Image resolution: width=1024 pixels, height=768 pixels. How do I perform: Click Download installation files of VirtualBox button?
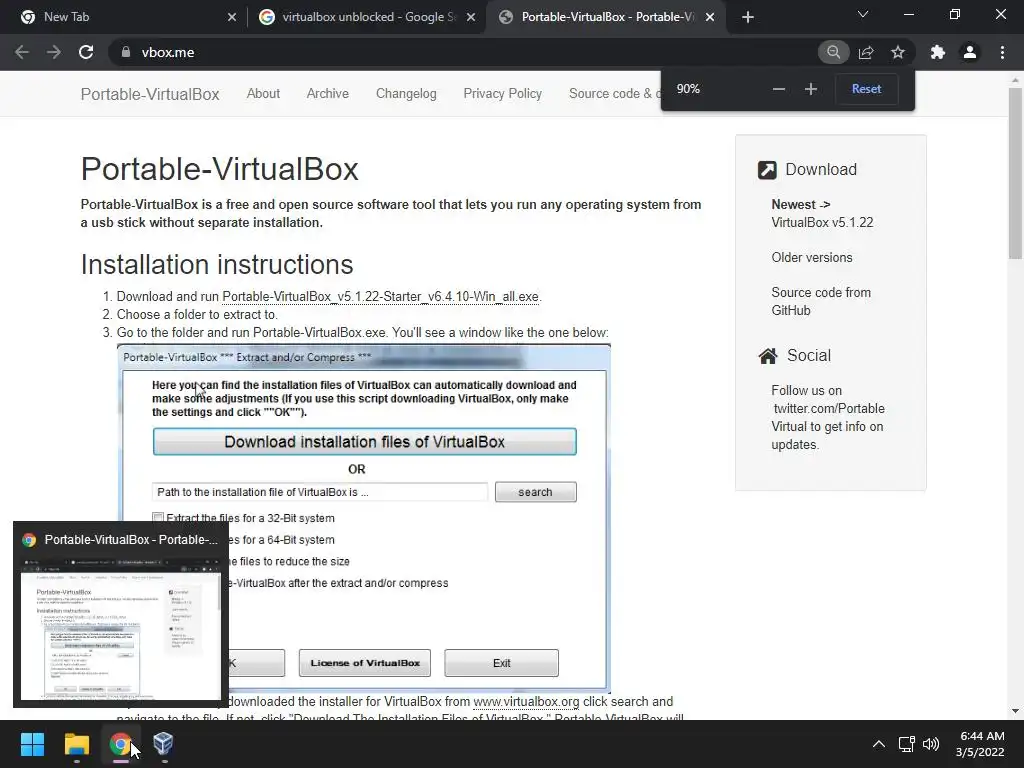click(364, 442)
